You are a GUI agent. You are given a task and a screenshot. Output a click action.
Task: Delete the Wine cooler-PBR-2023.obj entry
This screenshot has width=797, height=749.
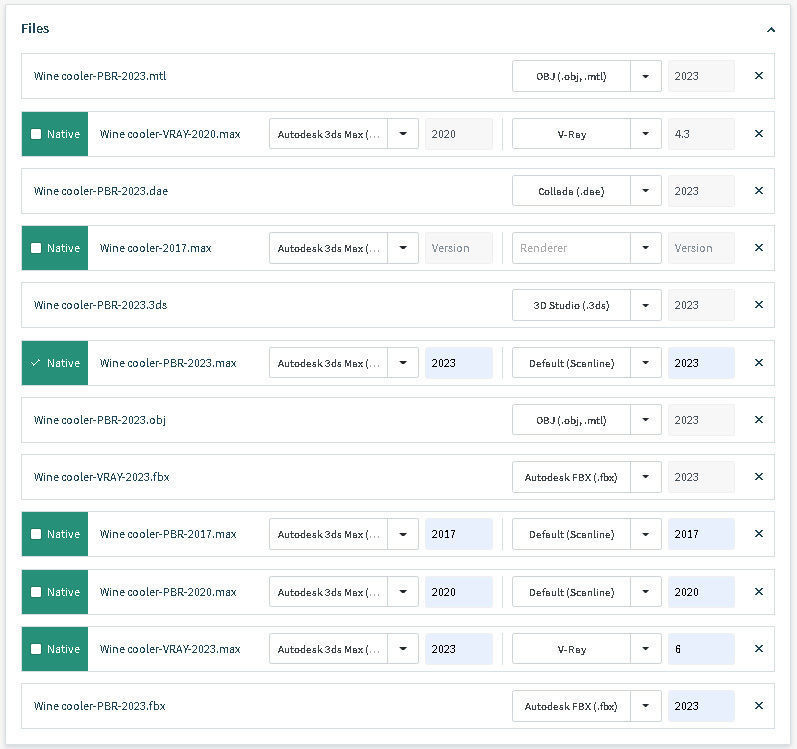758,420
